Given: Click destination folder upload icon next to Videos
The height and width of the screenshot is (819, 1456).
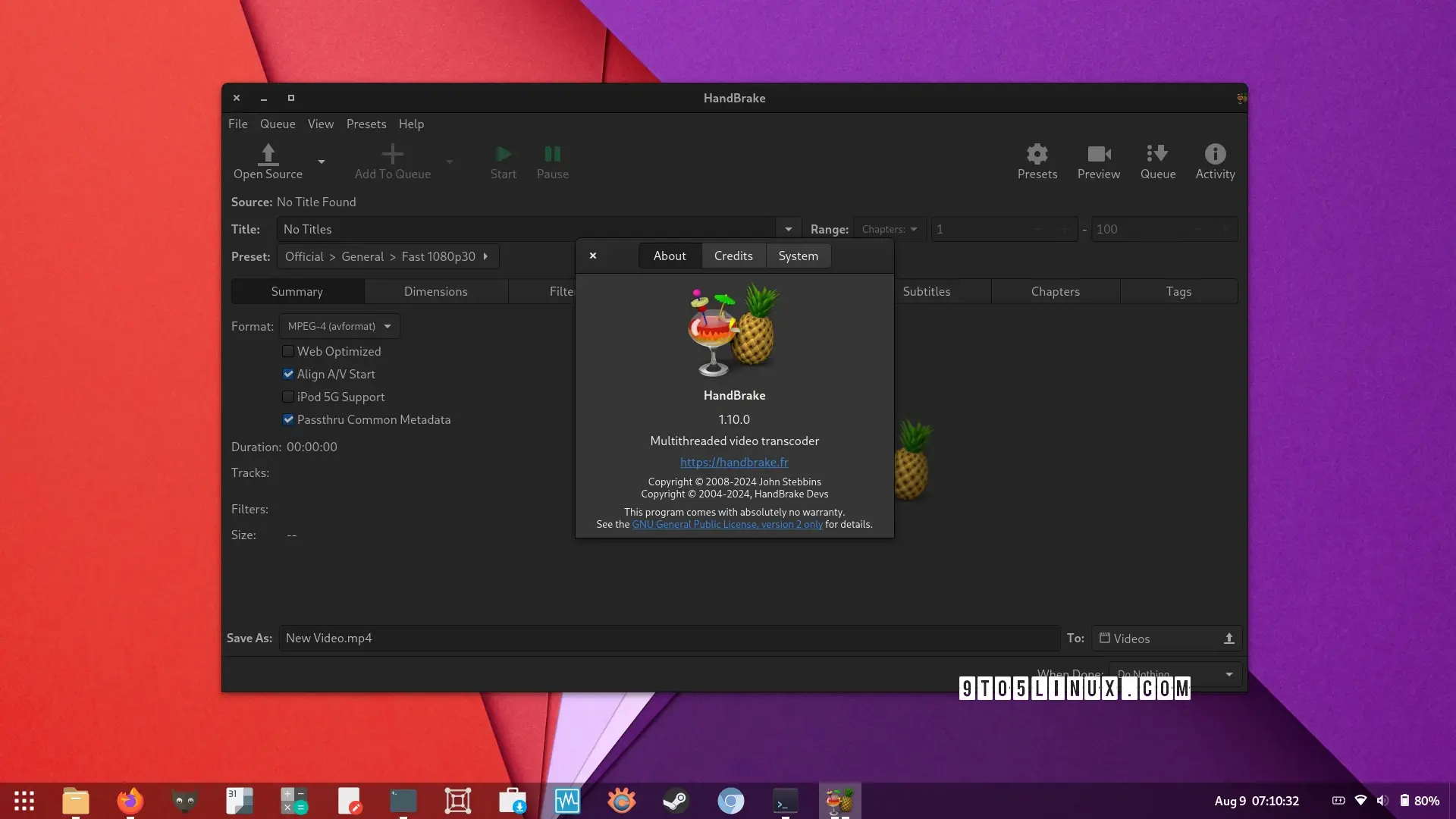Looking at the screenshot, I should pos(1228,639).
